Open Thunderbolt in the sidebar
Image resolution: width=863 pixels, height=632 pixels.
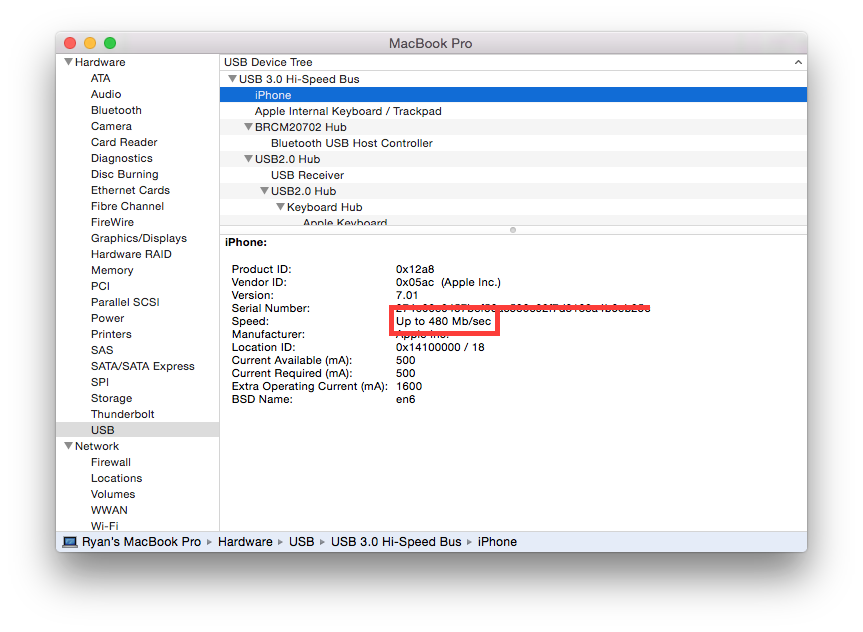pos(122,413)
